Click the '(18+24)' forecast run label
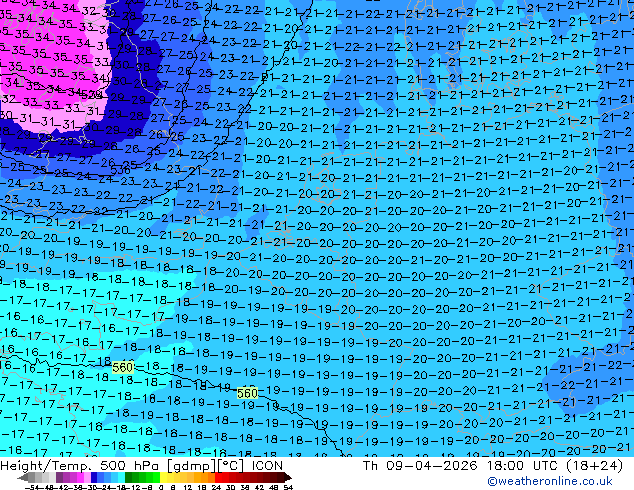634x490 pixels. (x=595, y=466)
